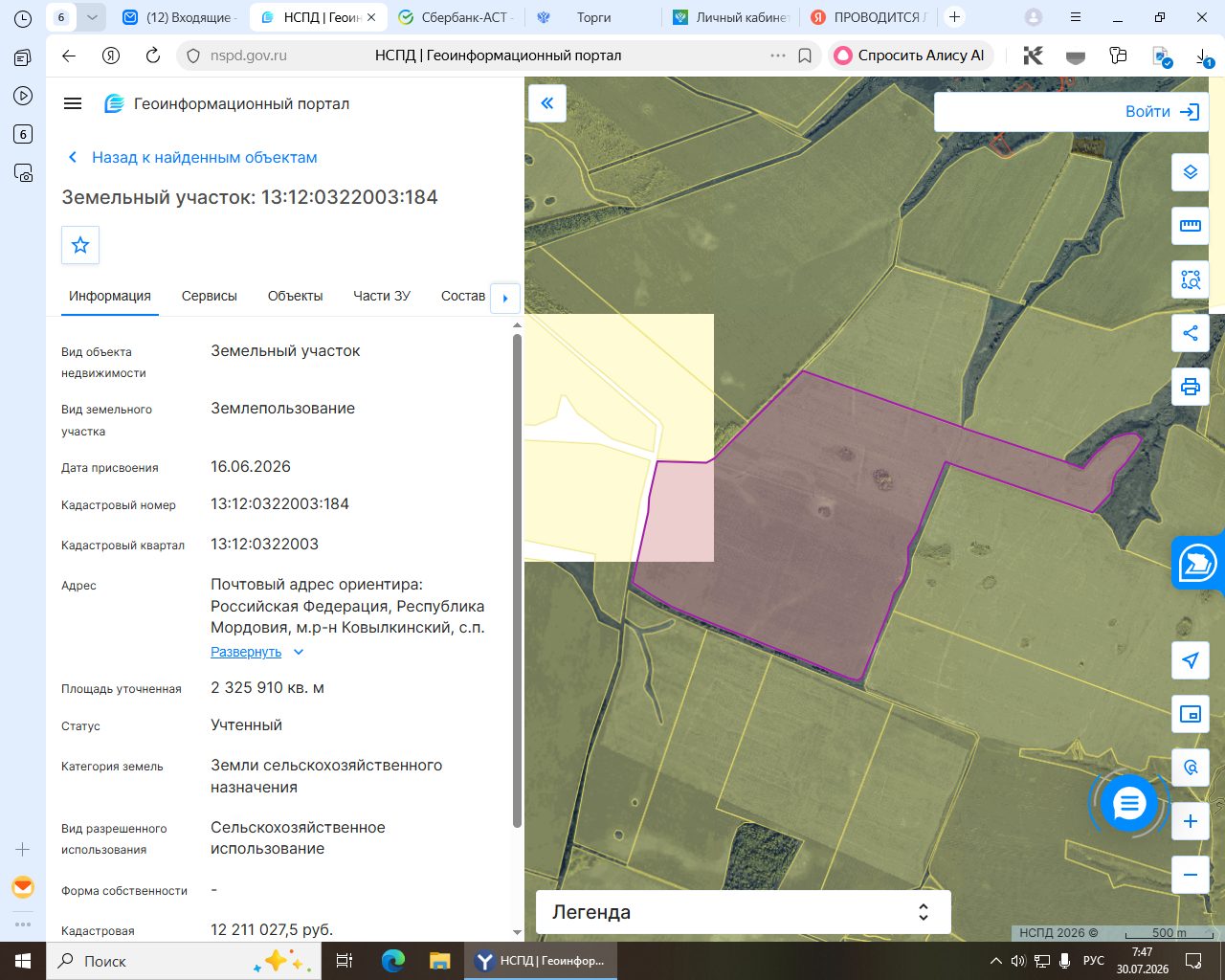Show more tabs with right arrow
The width and height of the screenshot is (1225, 980).
(505, 298)
